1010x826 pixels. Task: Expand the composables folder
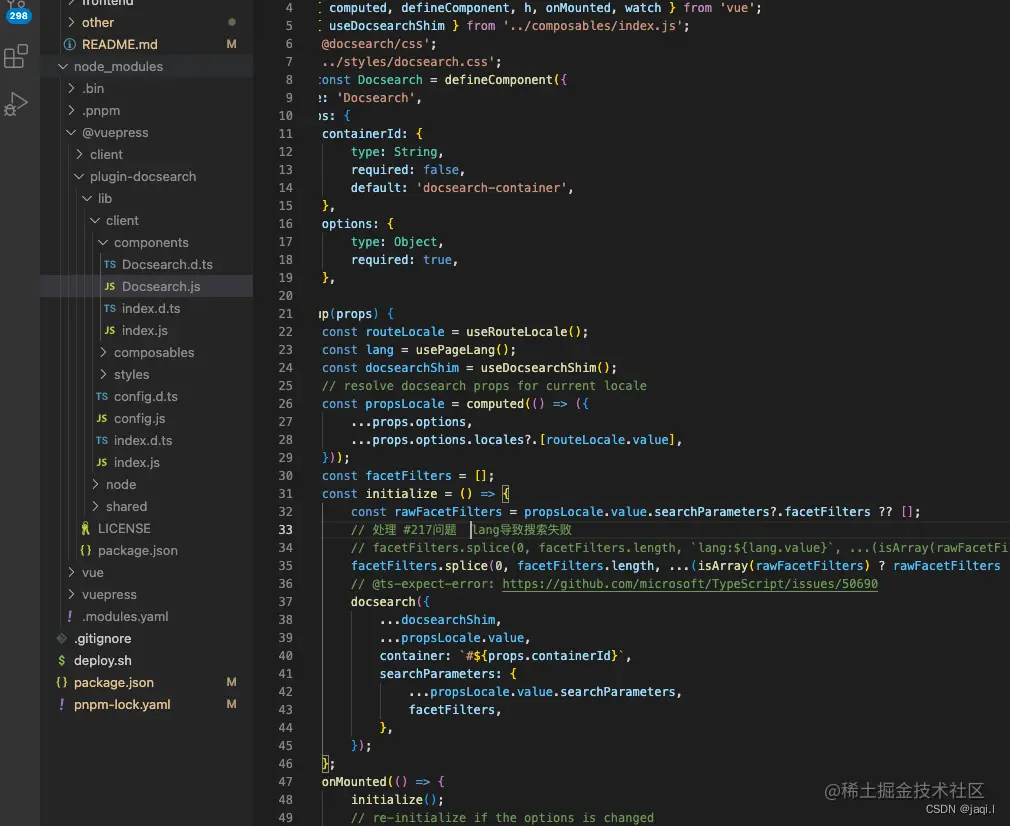(103, 352)
